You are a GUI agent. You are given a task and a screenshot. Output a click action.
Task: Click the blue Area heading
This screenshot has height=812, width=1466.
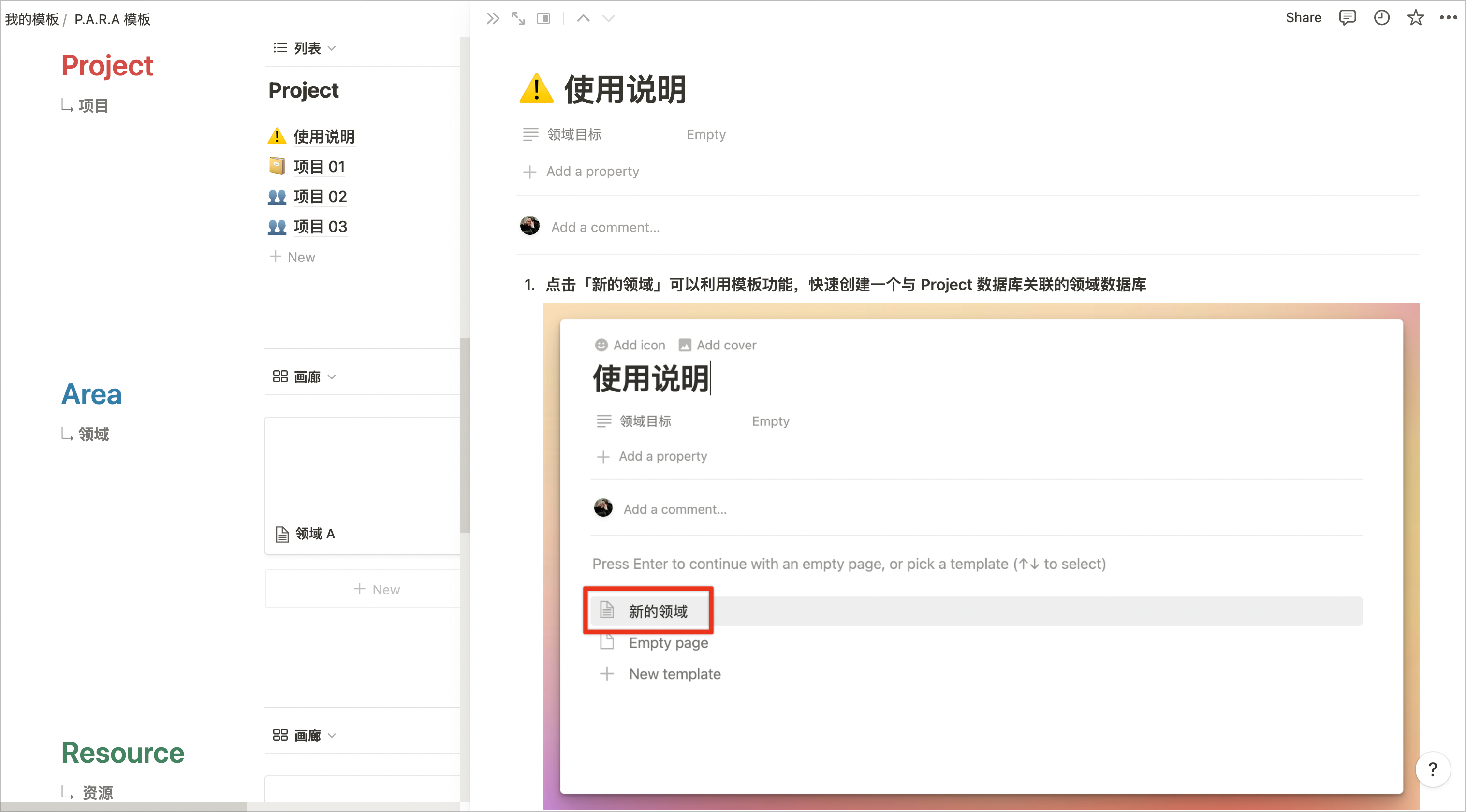point(91,394)
